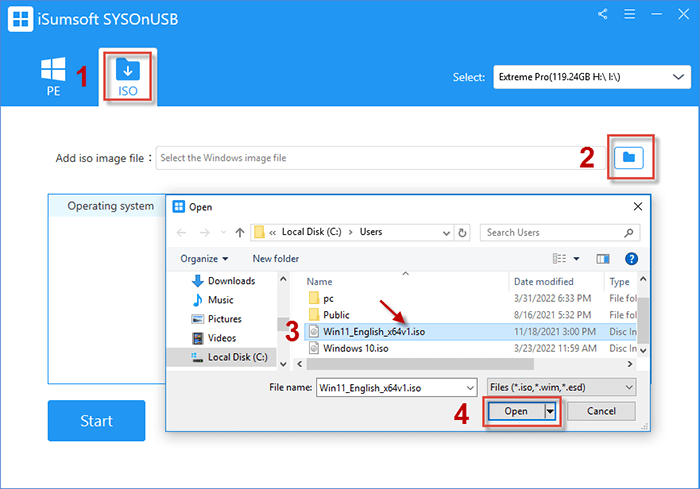
Task: Change view with the view icon
Action: (559, 259)
